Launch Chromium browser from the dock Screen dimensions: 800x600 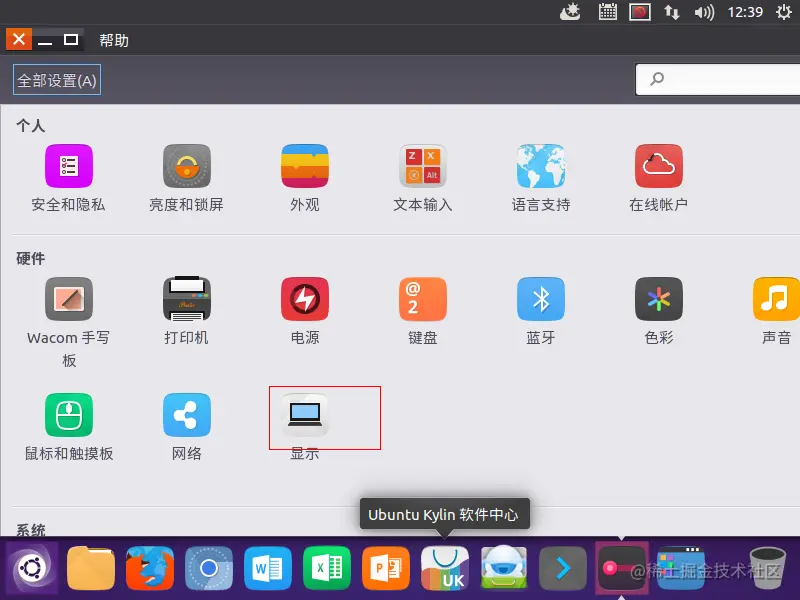coord(209,568)
